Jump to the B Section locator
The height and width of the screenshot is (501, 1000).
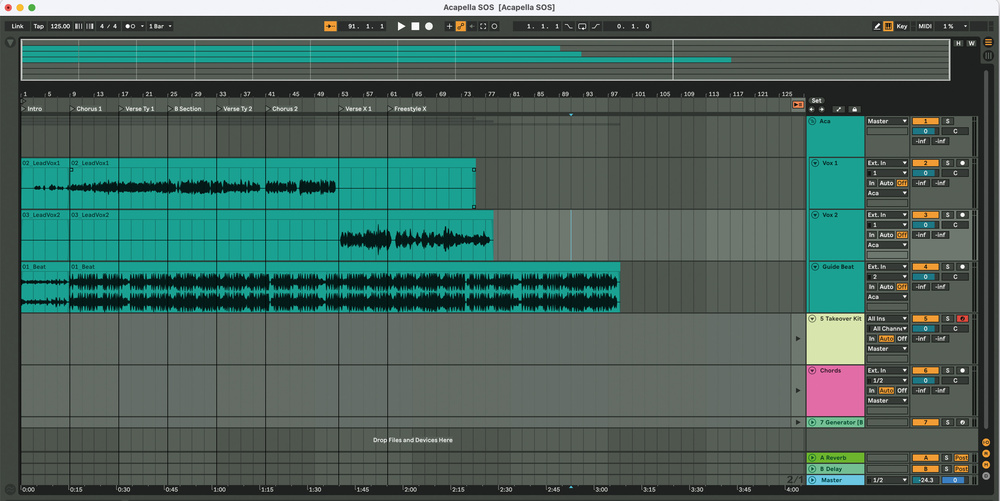185,109
